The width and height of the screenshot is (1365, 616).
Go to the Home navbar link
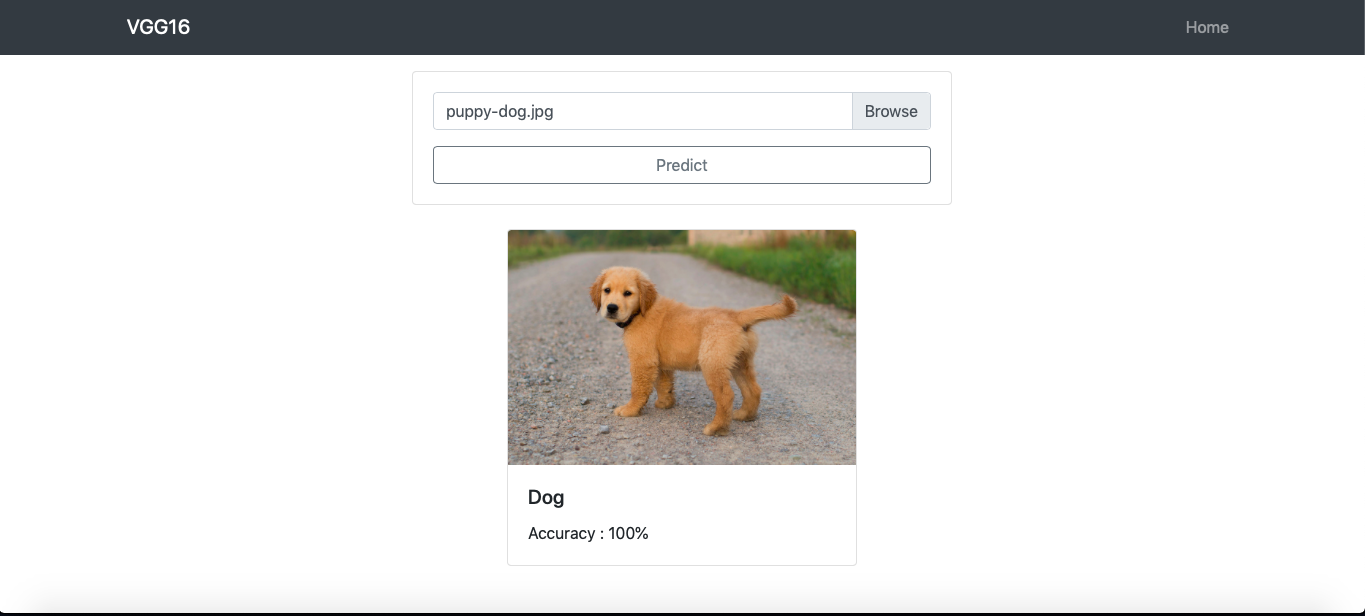(x=1207, y=27)
